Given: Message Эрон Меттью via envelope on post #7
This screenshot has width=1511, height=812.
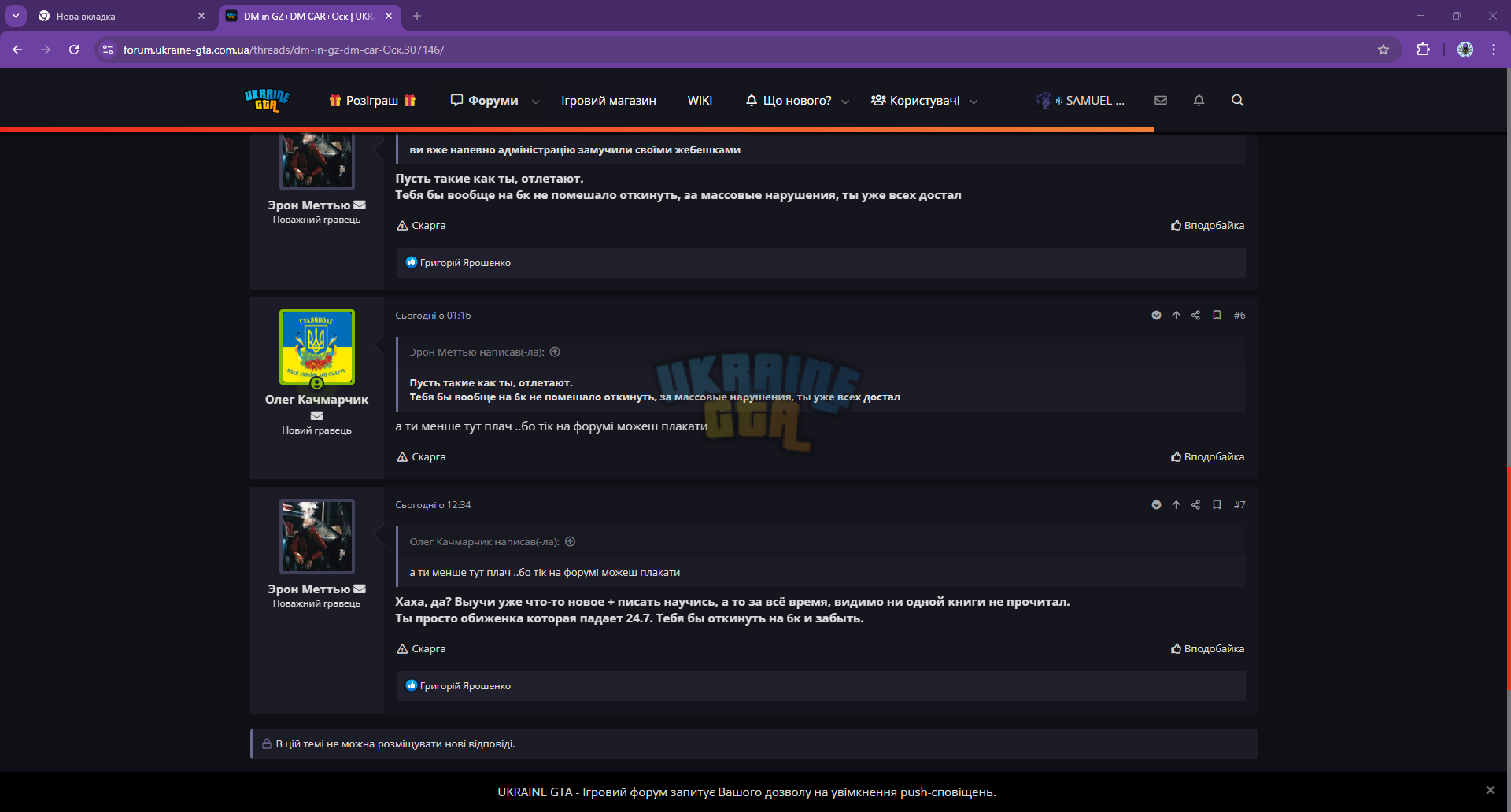Looking at the screenshot, I should (360, 589).
